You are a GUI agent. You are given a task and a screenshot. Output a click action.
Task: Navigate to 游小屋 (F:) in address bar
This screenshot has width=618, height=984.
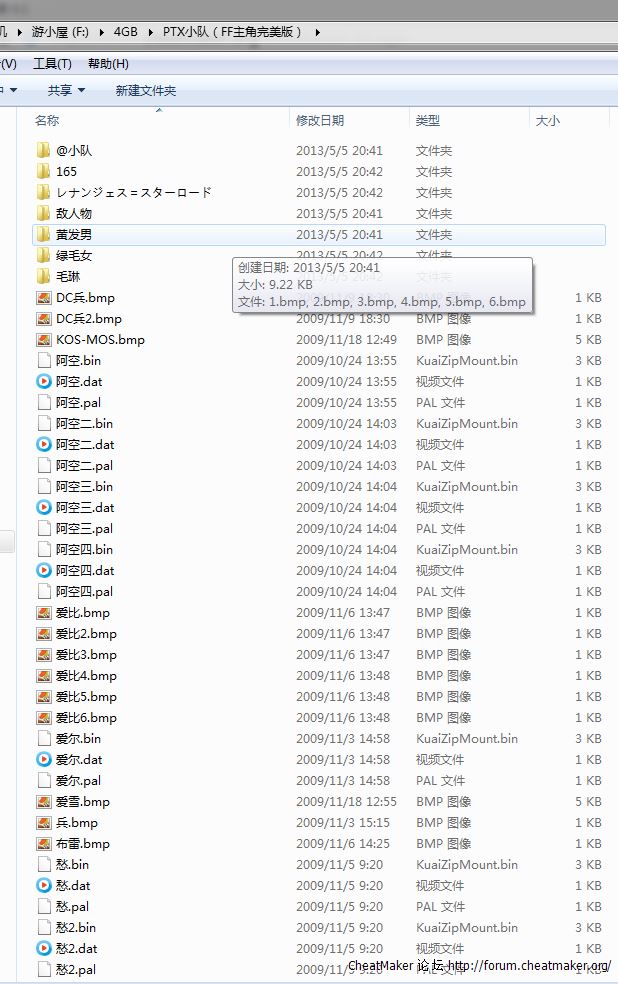60,32
